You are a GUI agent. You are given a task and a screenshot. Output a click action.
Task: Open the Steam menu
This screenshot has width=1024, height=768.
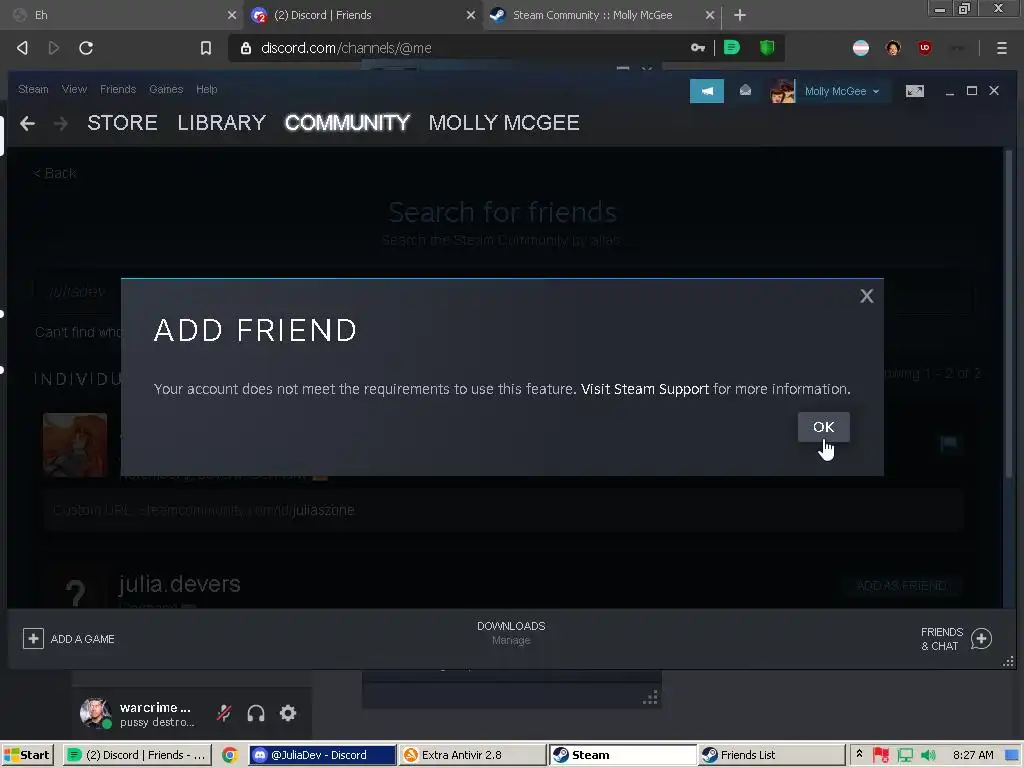pyautogui.click(x=33, y=89)
